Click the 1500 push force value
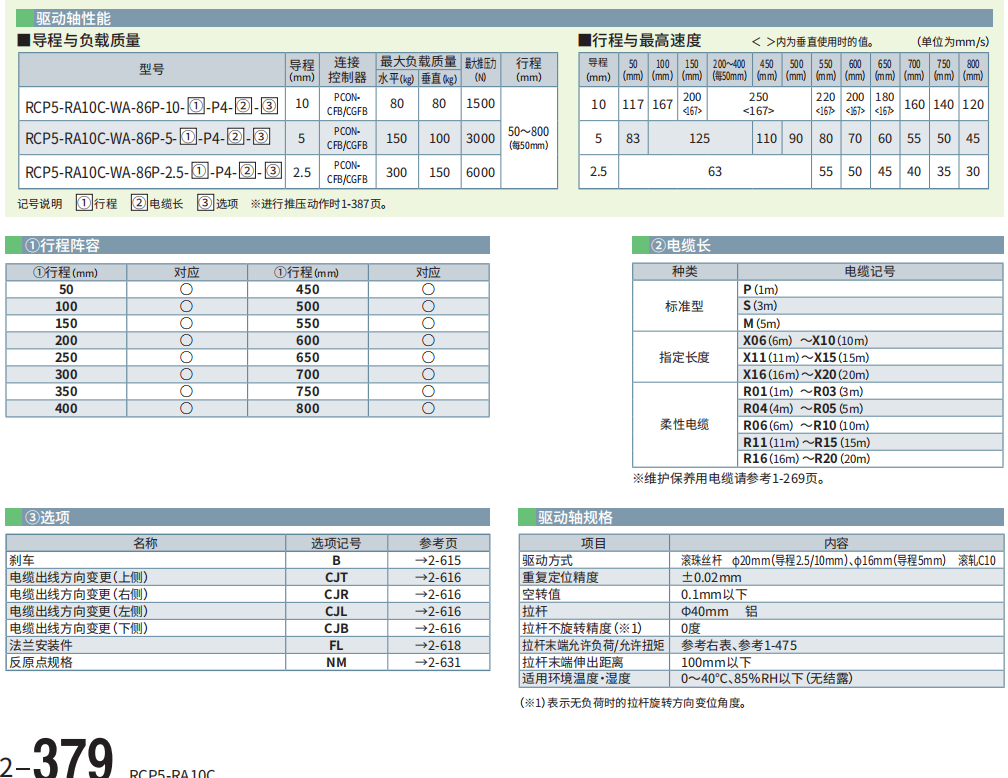This screenshot has height=778, width=1008. pyautogui.click(x=480, y=104)
